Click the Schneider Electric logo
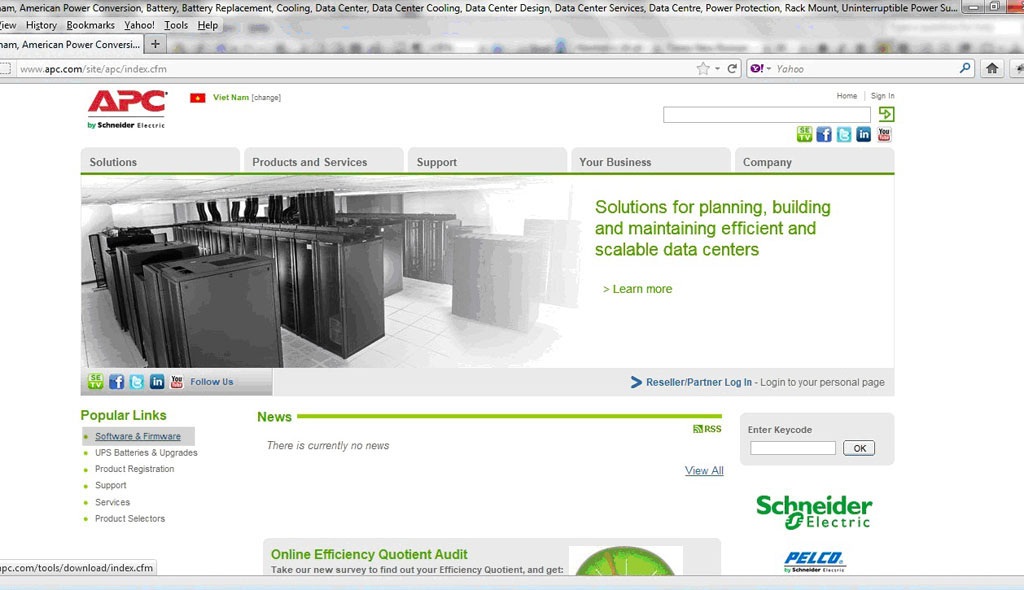This screenshot has width=1024, height=590. (814, 512)
